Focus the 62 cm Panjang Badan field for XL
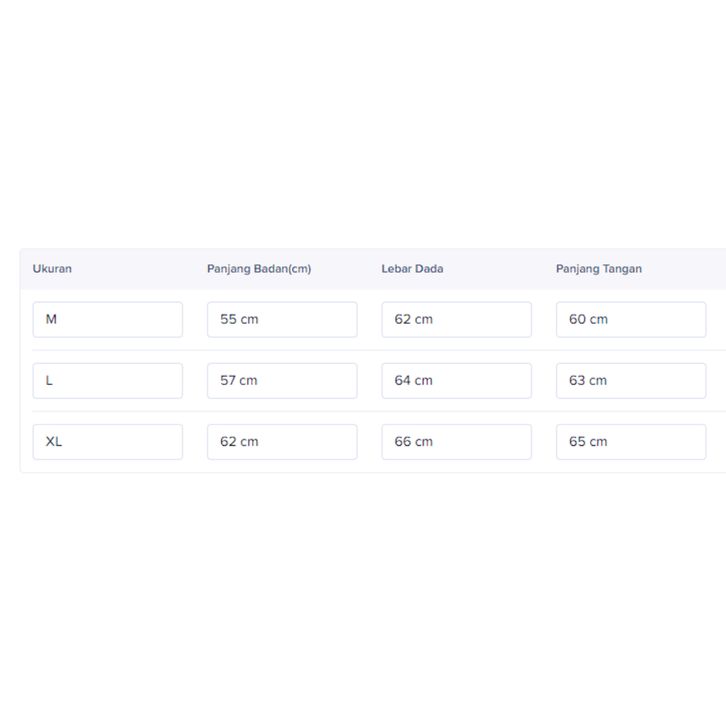The image size is (726, 726). click(282, 442)
